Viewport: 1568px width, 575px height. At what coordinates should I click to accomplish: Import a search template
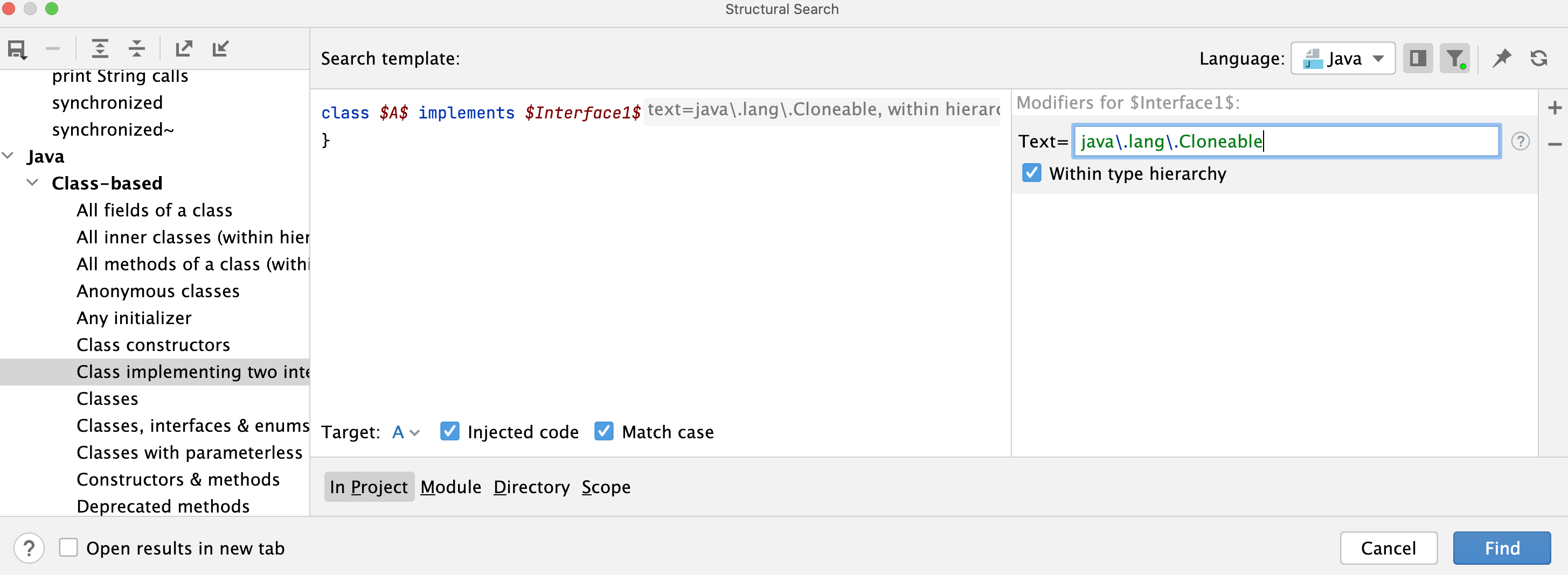point(220,48)
